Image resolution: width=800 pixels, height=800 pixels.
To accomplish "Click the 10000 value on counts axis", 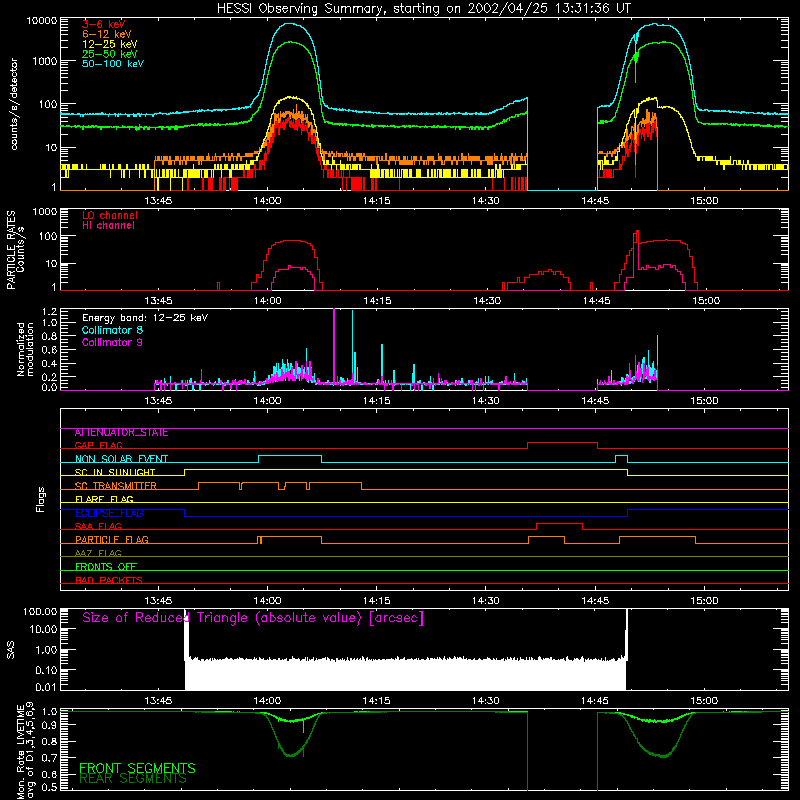I will click(x=42, y=21).
